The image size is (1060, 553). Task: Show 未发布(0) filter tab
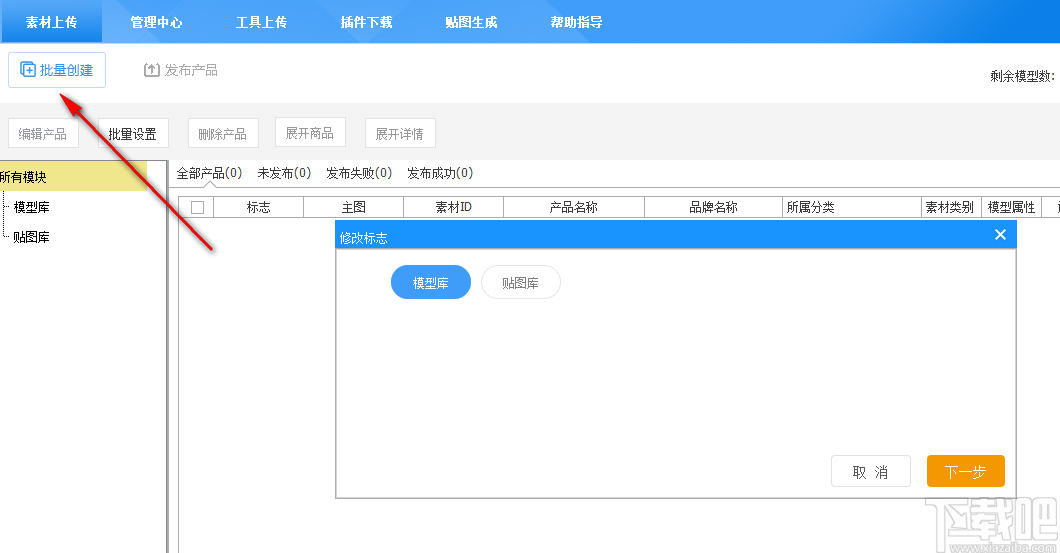tap(284, 173)
